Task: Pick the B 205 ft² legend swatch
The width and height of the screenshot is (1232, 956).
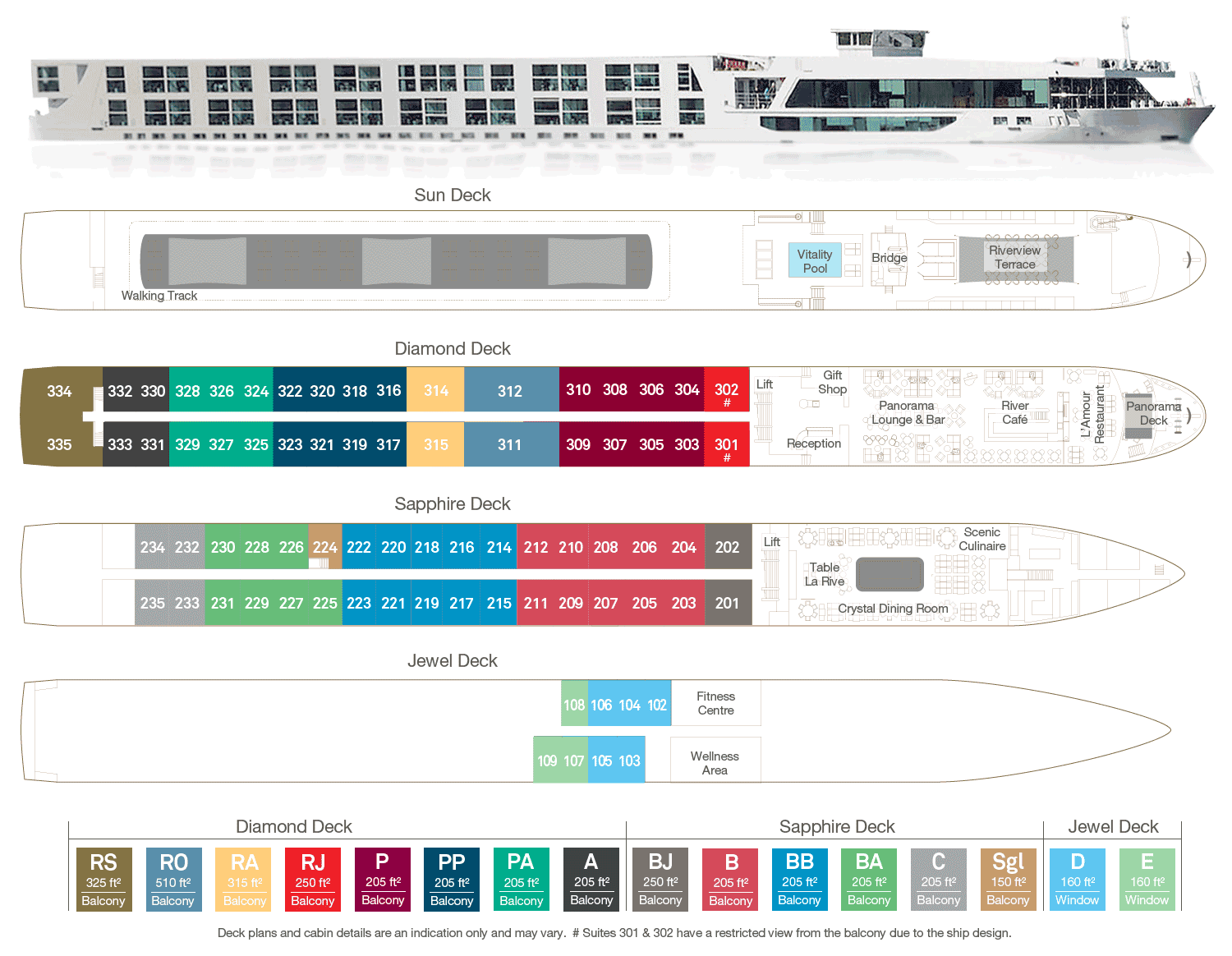Action: [730, 880]
